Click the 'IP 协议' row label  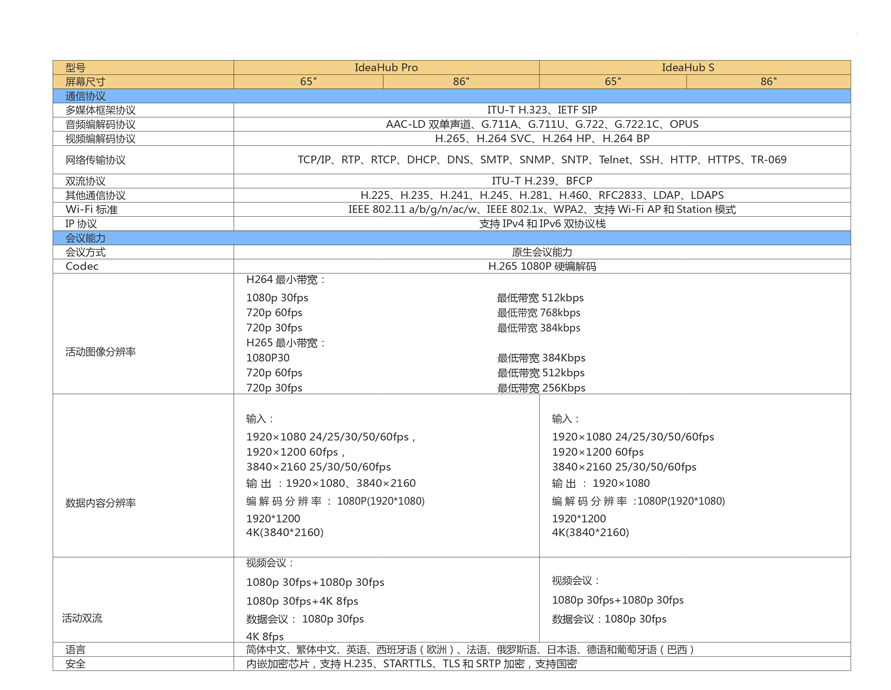(x=81, y=224)
